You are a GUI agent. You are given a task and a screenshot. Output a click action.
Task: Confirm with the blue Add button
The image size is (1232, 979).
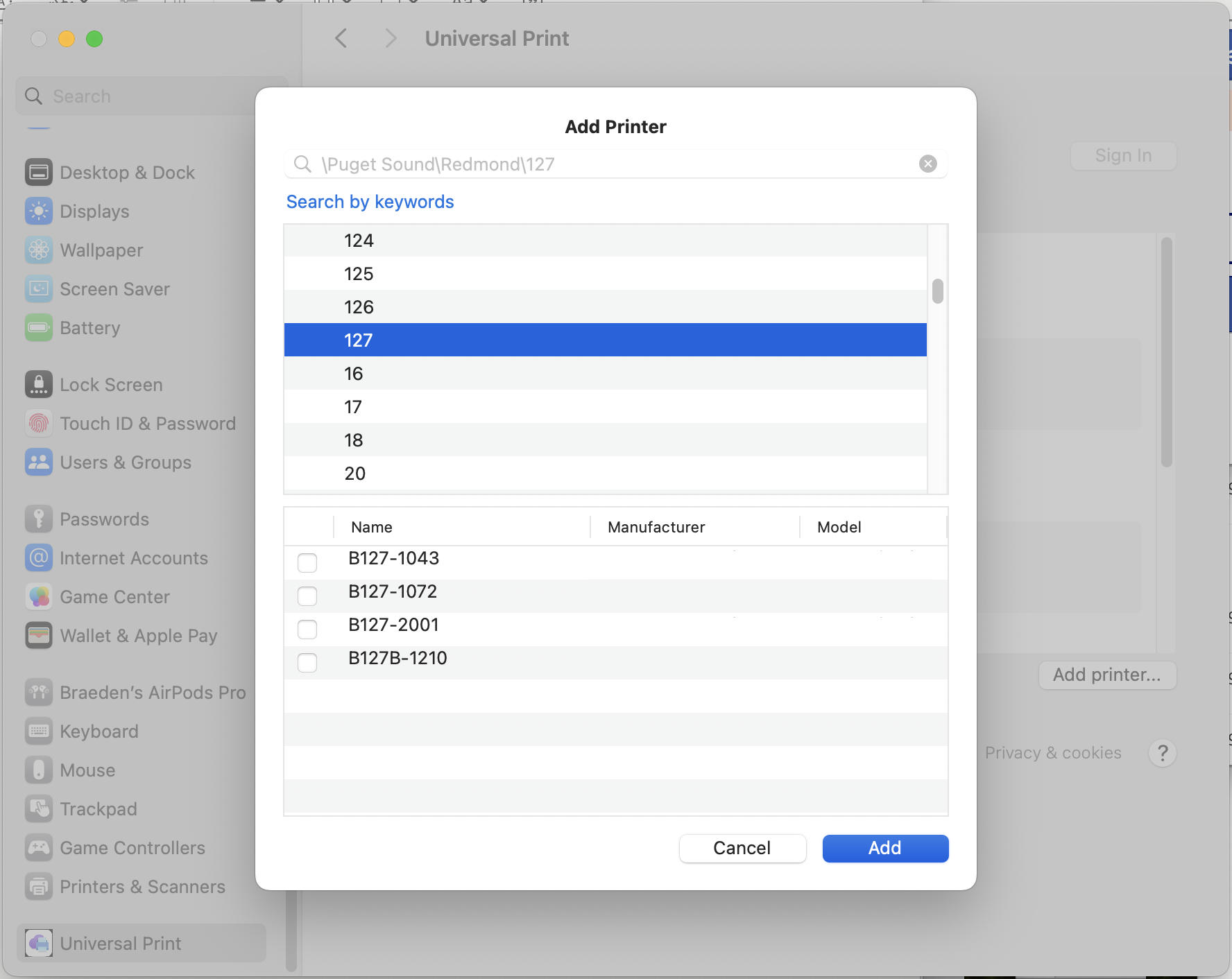[x=885, y=848]
